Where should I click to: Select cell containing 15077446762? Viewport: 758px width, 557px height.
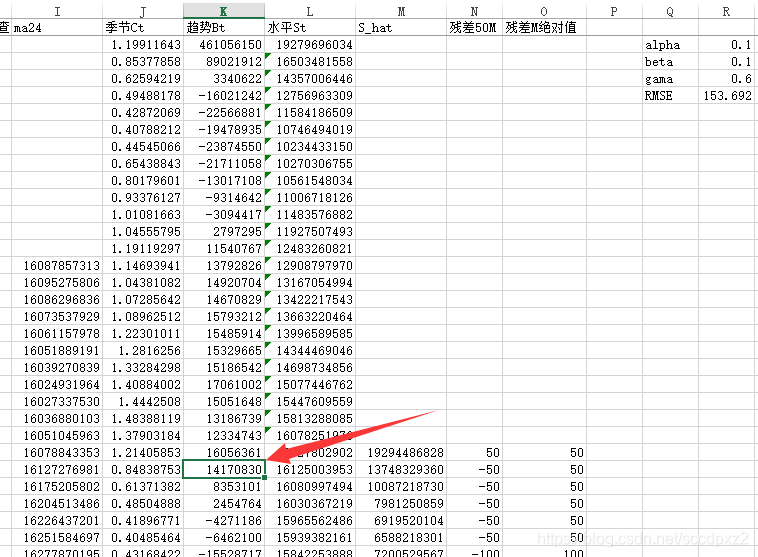pos(310,384)
